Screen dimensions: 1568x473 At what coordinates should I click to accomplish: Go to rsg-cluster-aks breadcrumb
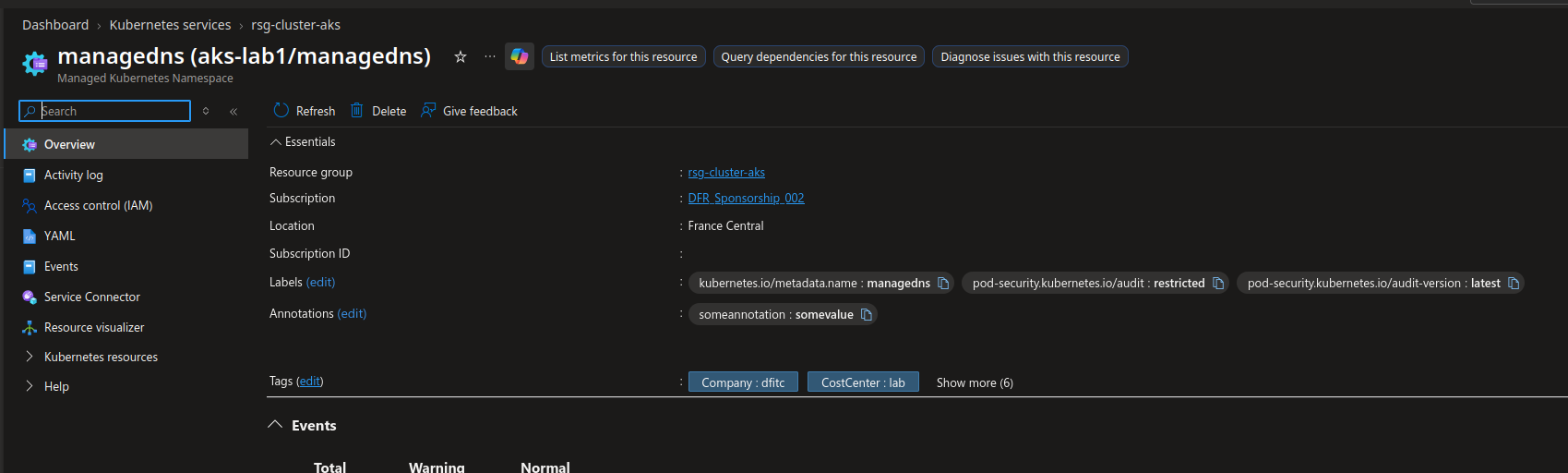(x=295, y=25)
